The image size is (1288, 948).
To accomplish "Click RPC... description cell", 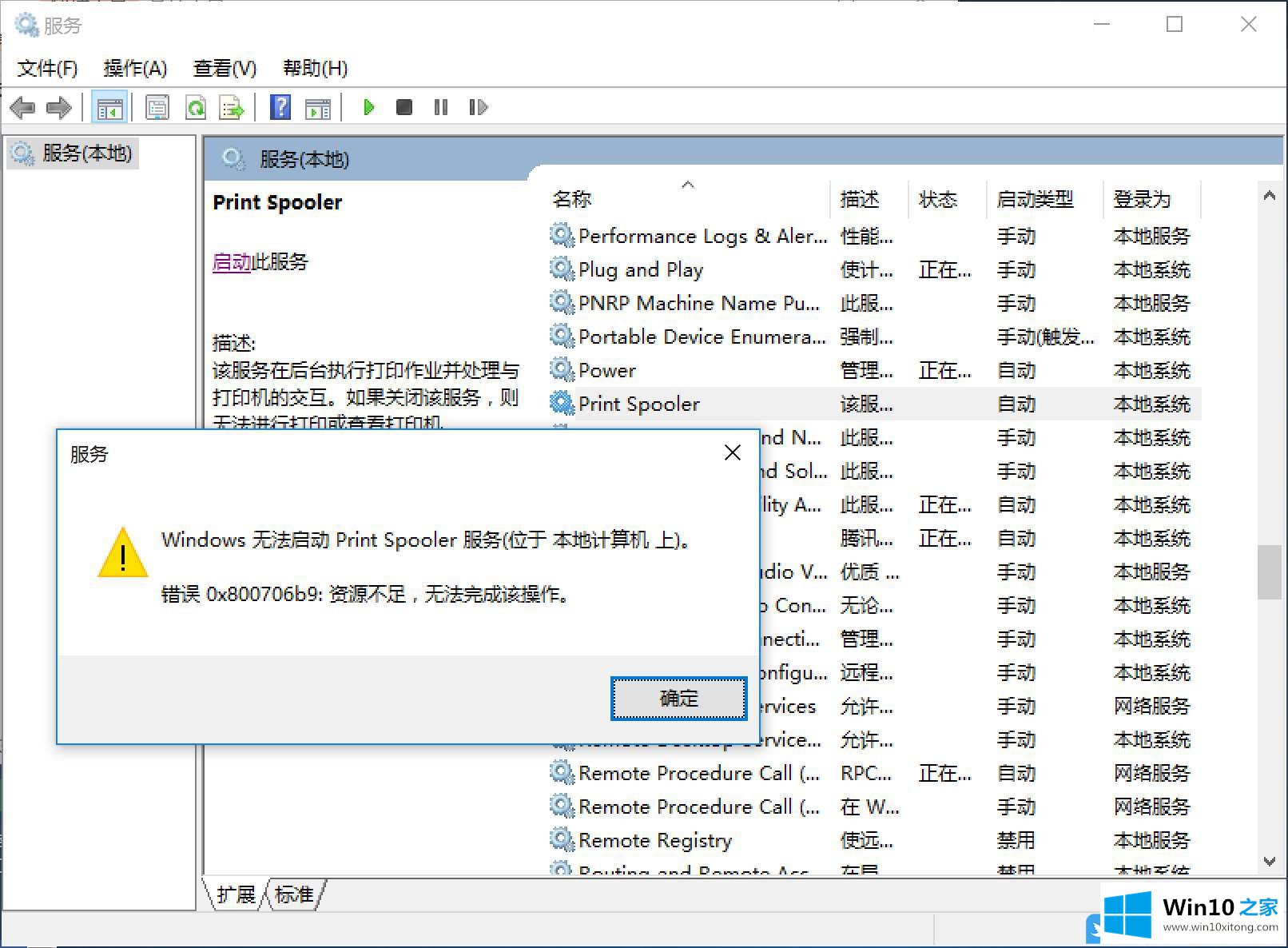I will [866, 773].
